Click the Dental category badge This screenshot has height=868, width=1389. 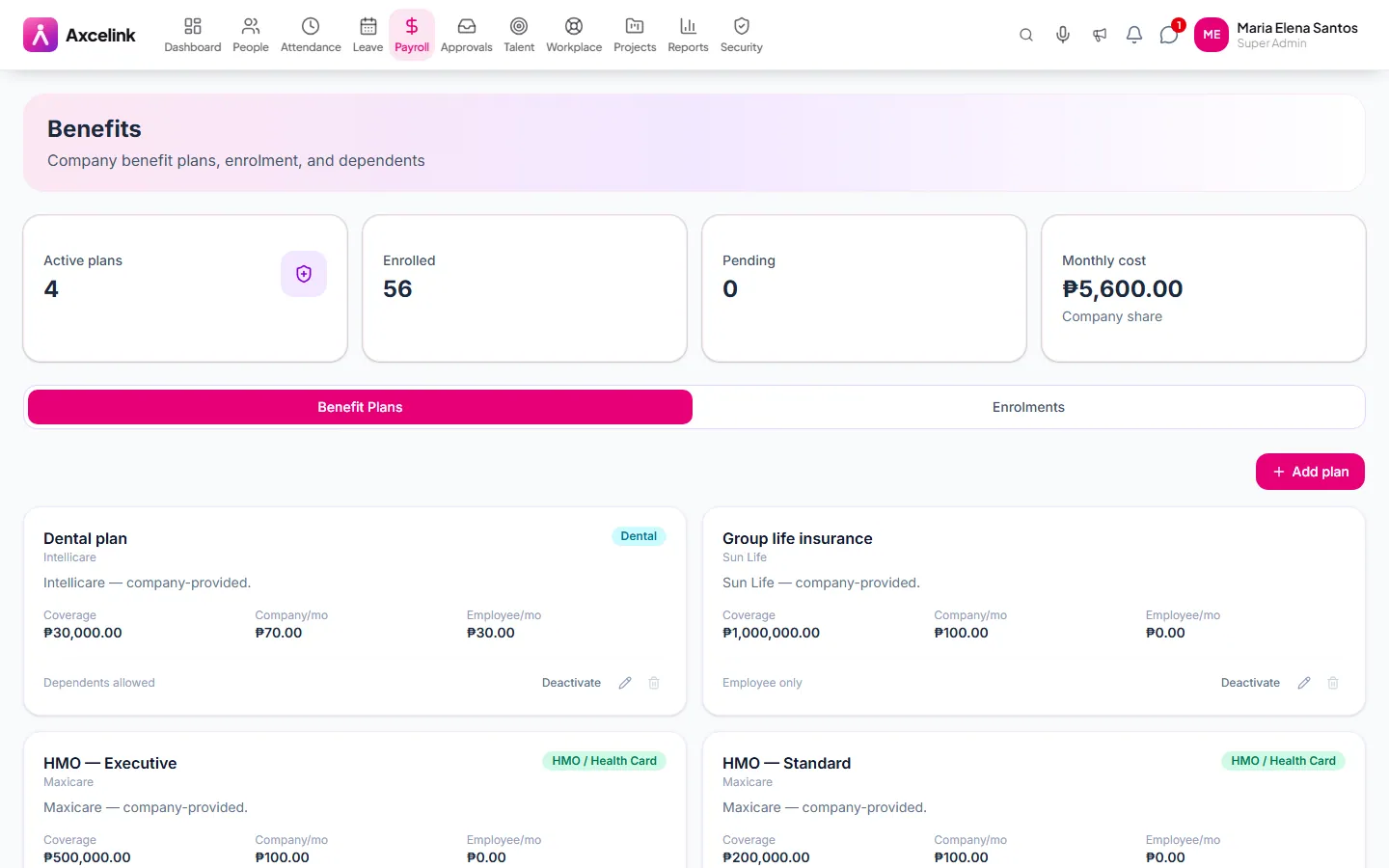(x=639, y=536)
